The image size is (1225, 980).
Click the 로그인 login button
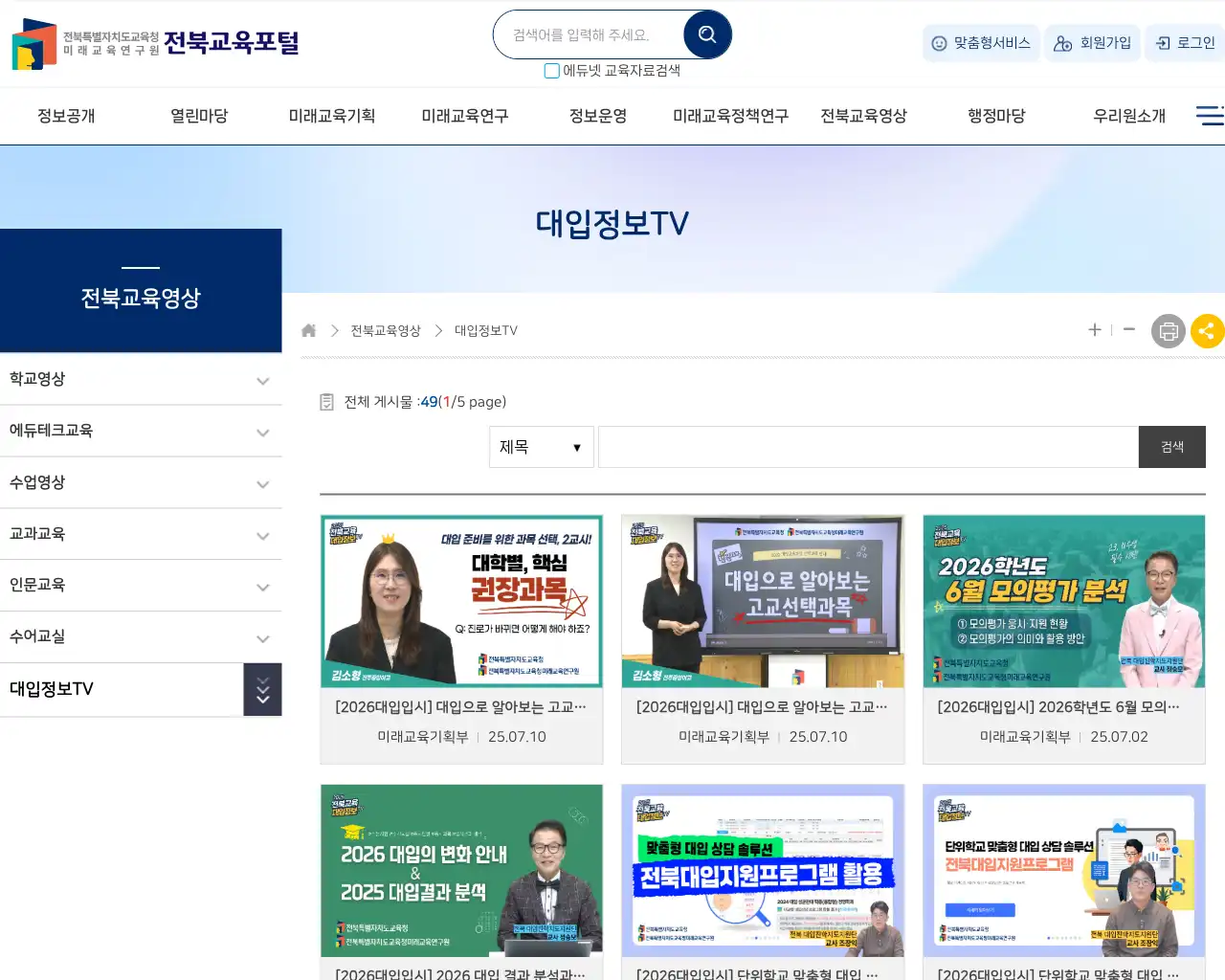(1185, 43)
